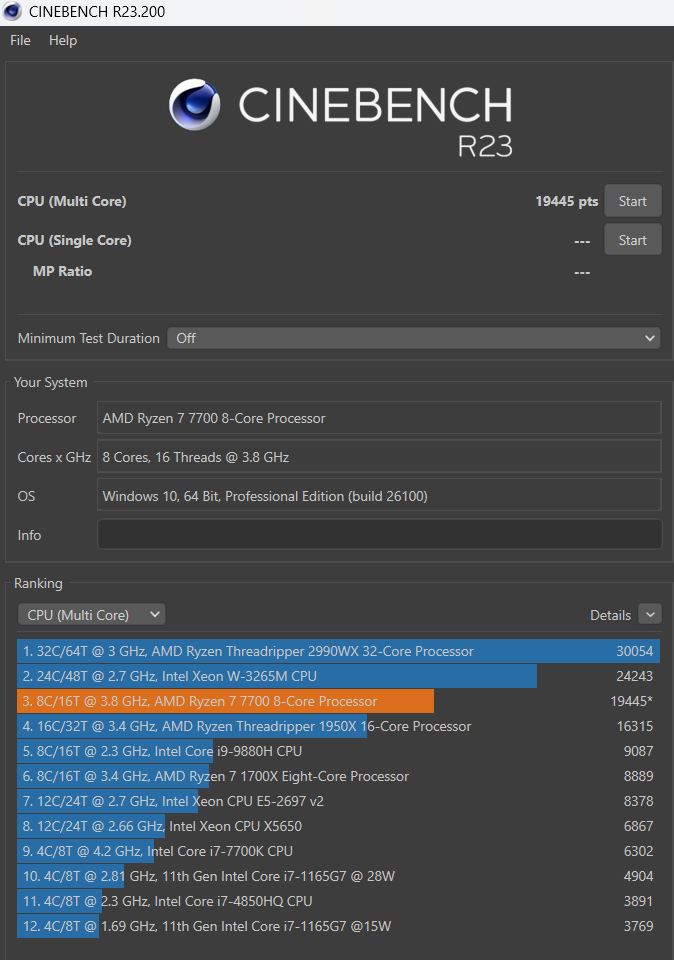The width and height of the screenshot is (674, 960).
Task: Click the Cores x GHz field
Action: tap(379, 457)
